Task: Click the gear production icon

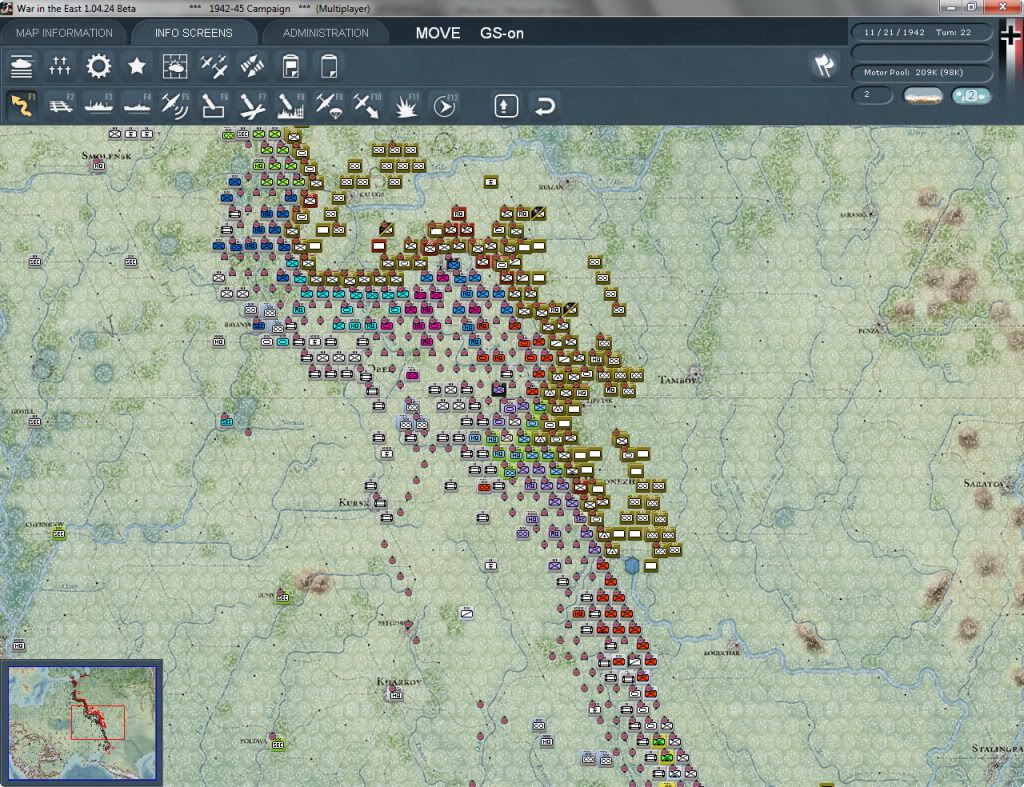Action: (x=99, y=66)
